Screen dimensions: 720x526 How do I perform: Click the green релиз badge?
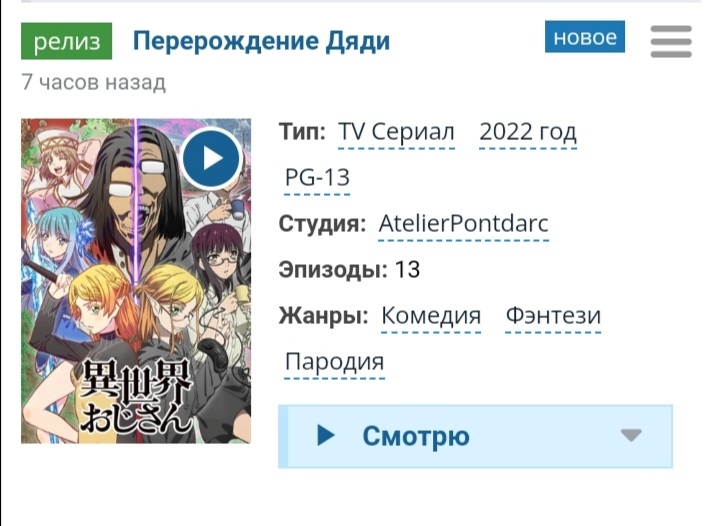67,41
